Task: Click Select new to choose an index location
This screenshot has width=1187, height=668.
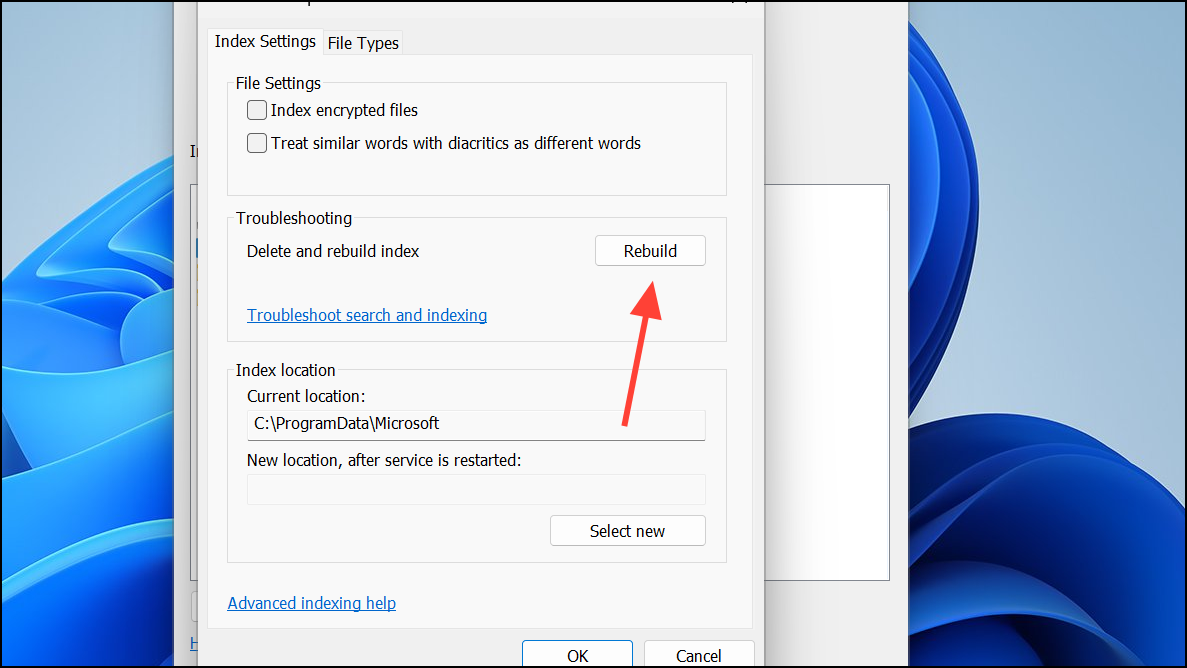Action: coord(627,530)
